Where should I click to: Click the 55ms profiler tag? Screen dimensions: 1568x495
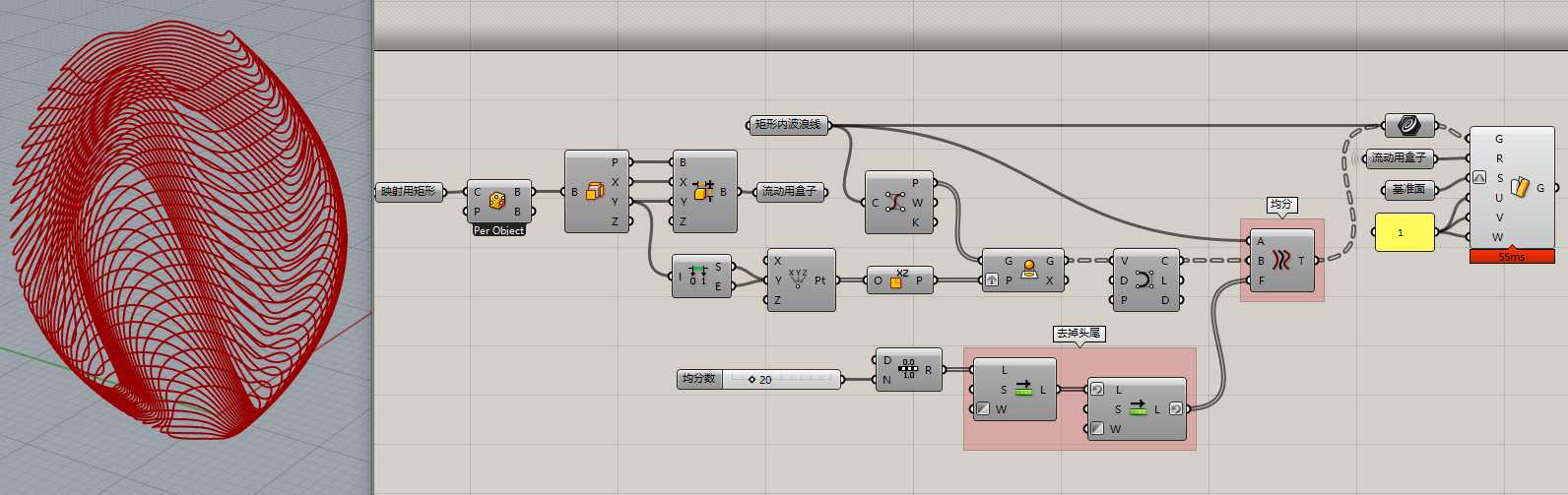[x=1512, y=256]
